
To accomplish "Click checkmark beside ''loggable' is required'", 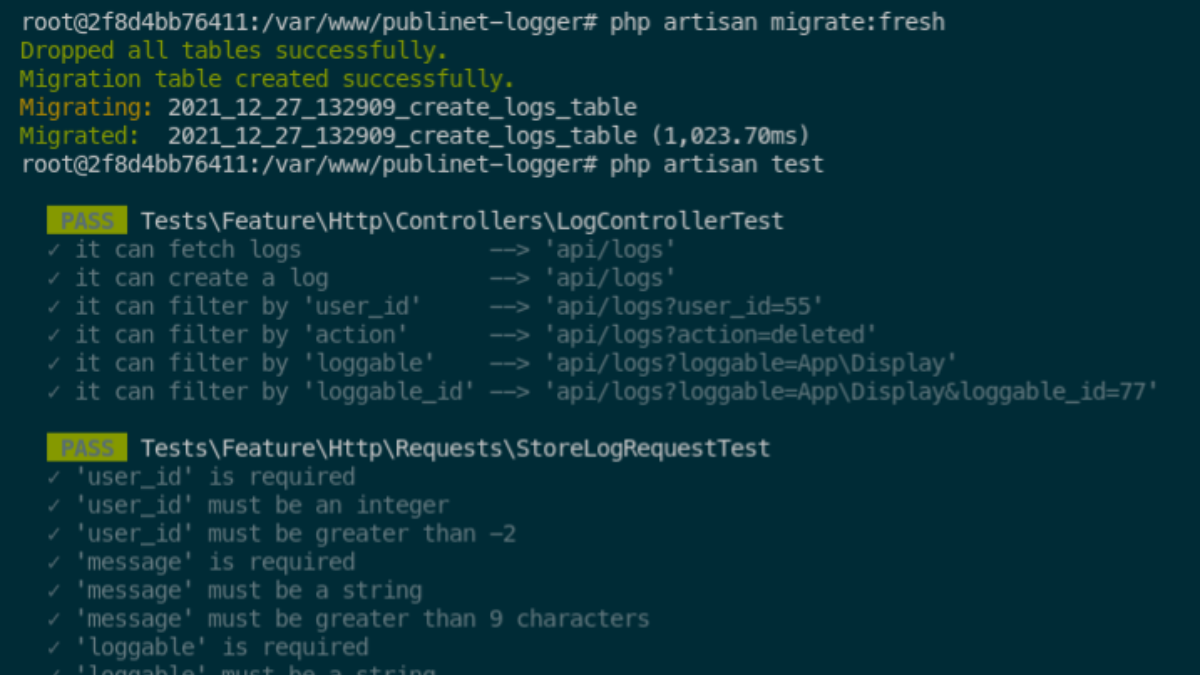I will pos(53,647).
